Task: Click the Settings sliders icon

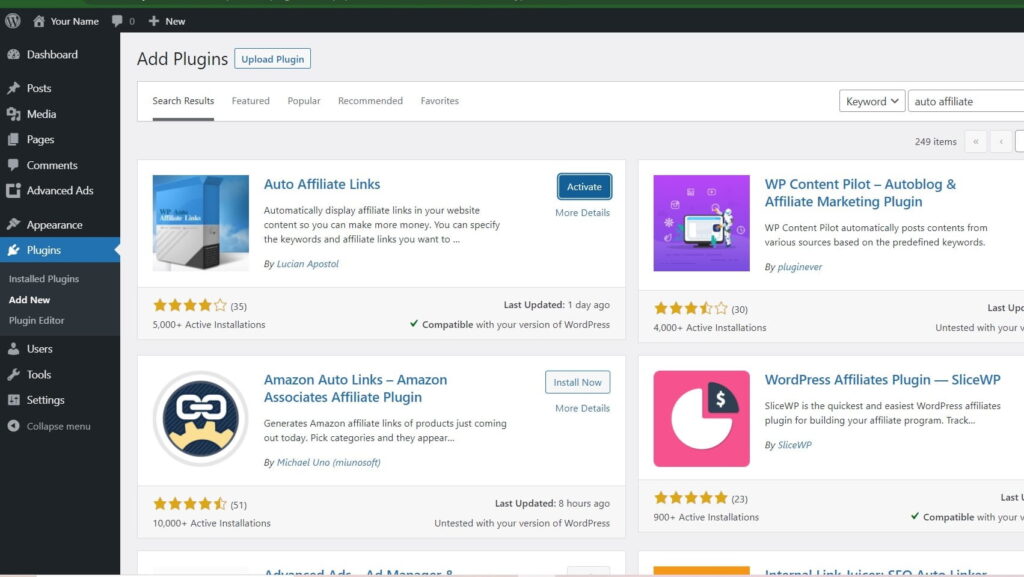Action: [x=14, y=399]
